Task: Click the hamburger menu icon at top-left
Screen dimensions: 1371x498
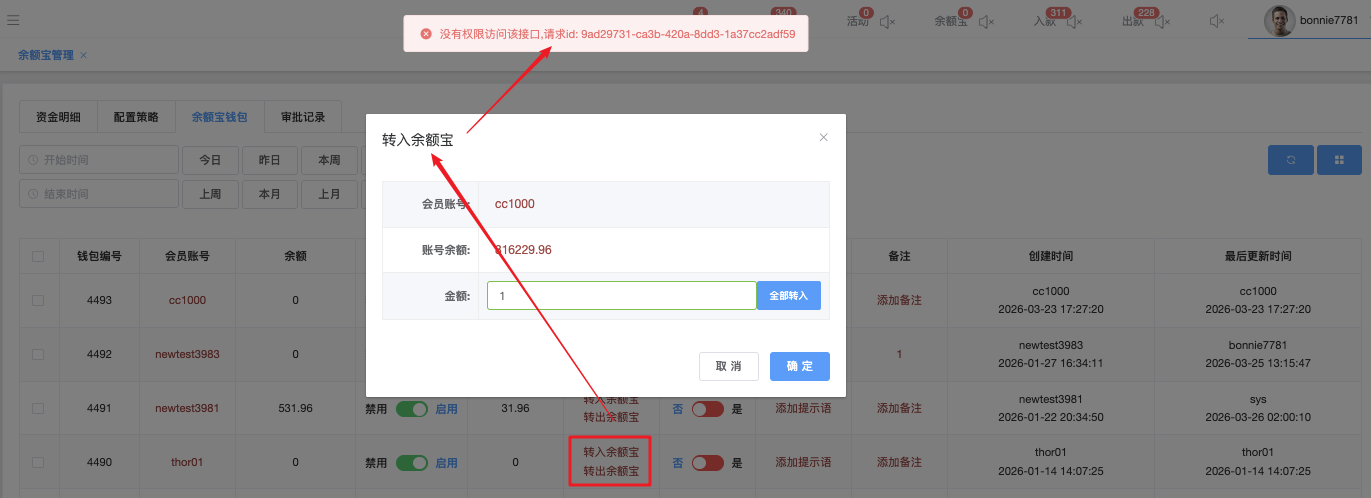Action: [x=12, y=20]
